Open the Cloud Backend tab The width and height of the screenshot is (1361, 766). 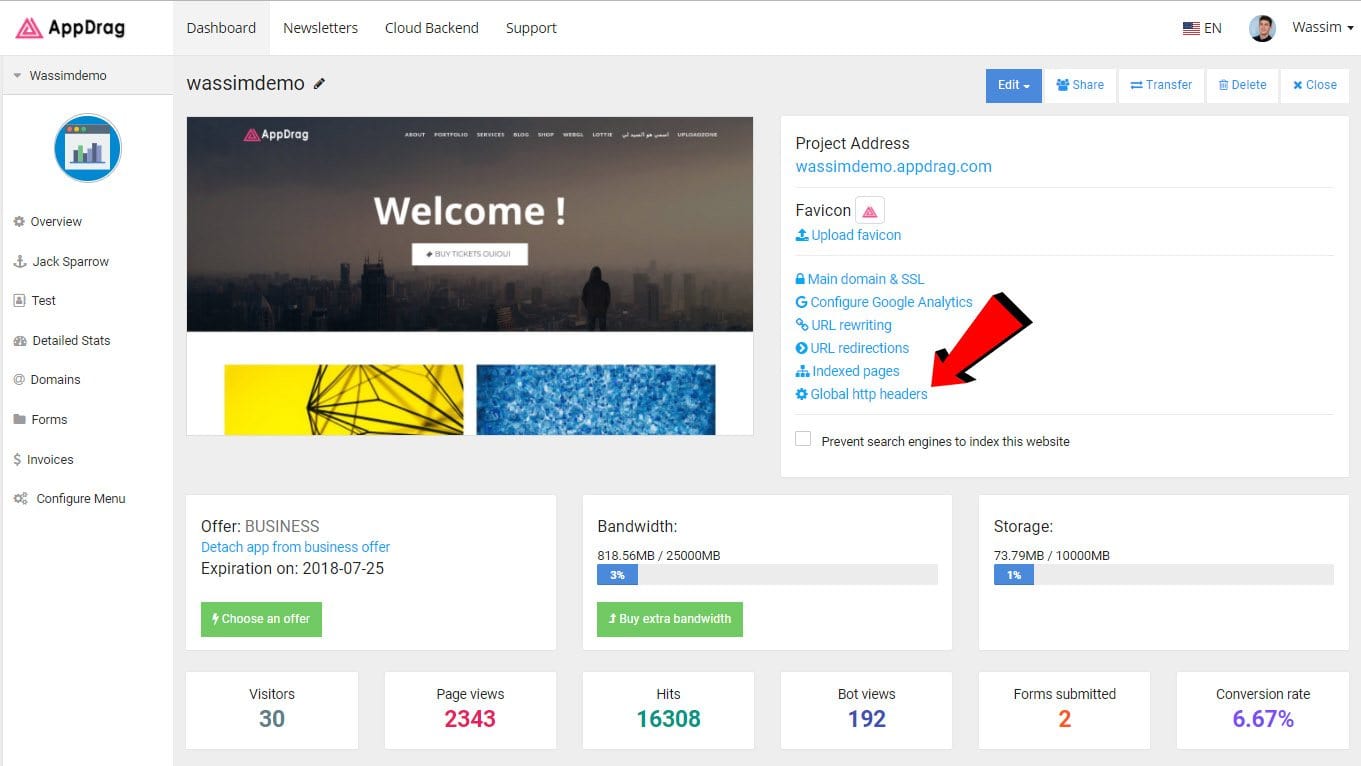coord(432,28)
